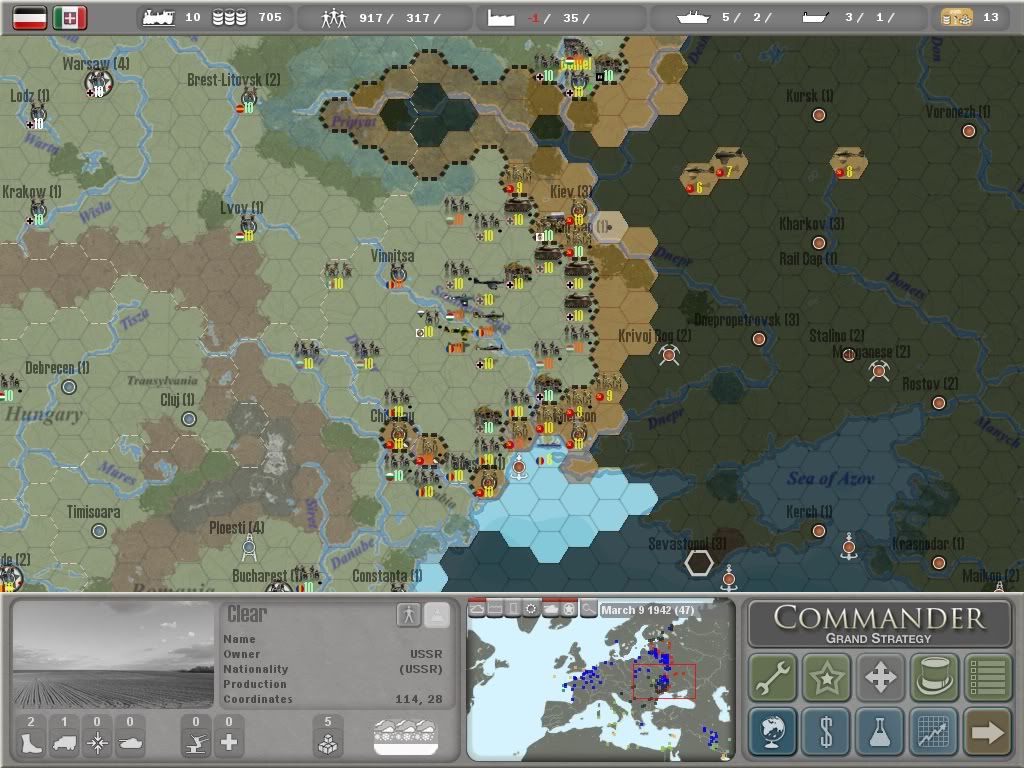Click the Kerch (1) city marker
1024x768 pixels.
[x=818, y=531]
